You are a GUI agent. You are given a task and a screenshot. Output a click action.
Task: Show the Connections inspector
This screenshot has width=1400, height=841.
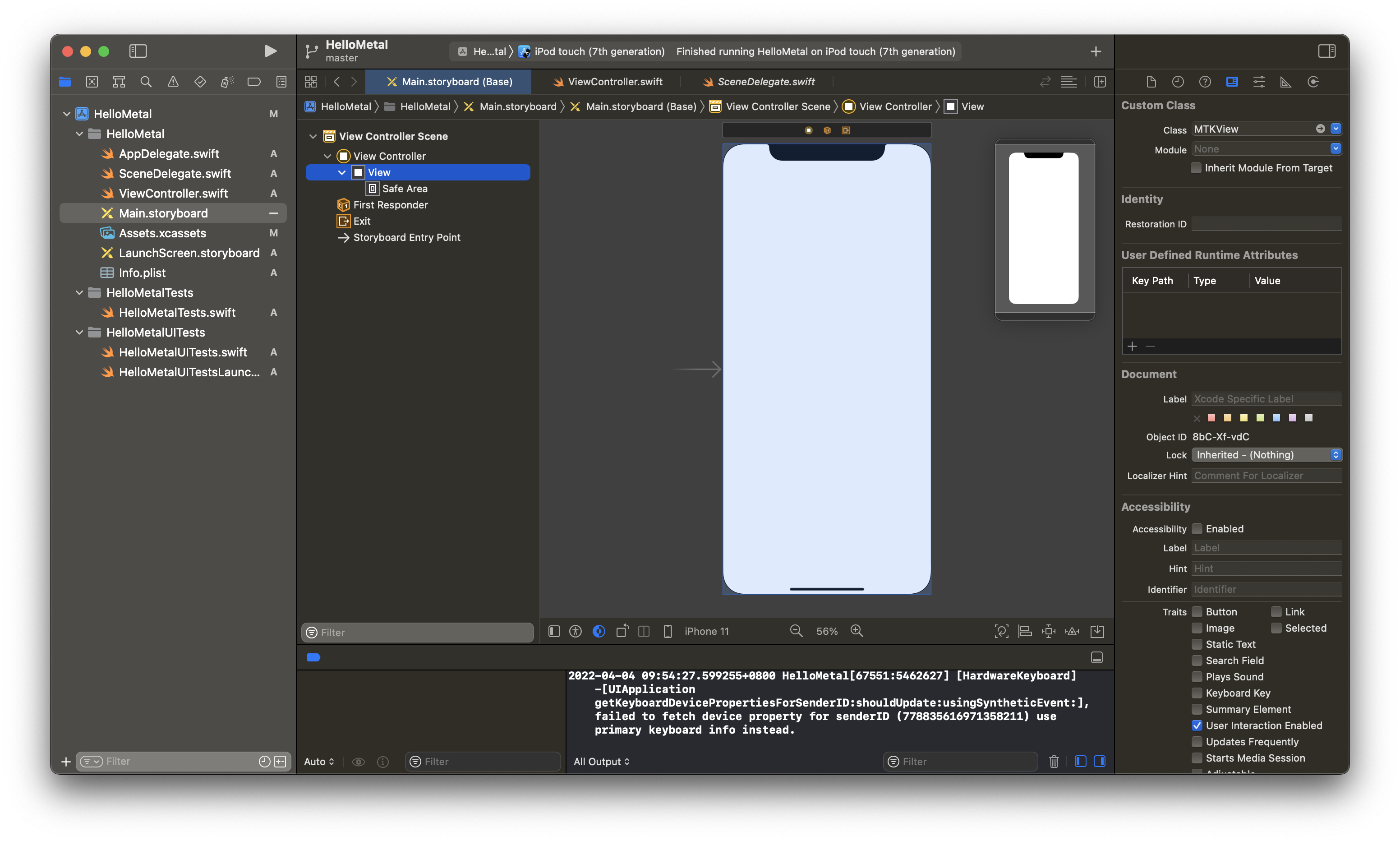coord(1313,82)
